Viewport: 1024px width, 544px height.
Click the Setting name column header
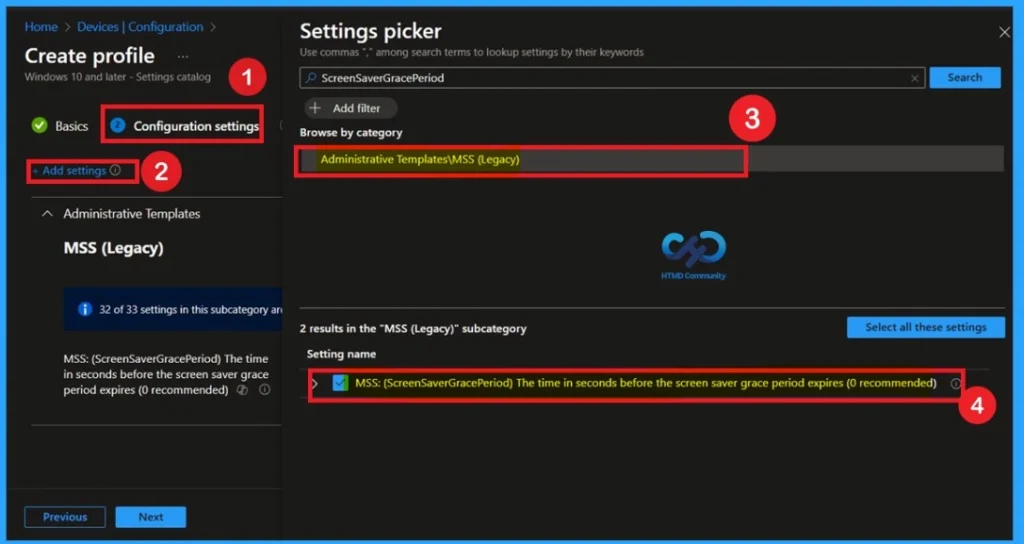tap(342, 354)
